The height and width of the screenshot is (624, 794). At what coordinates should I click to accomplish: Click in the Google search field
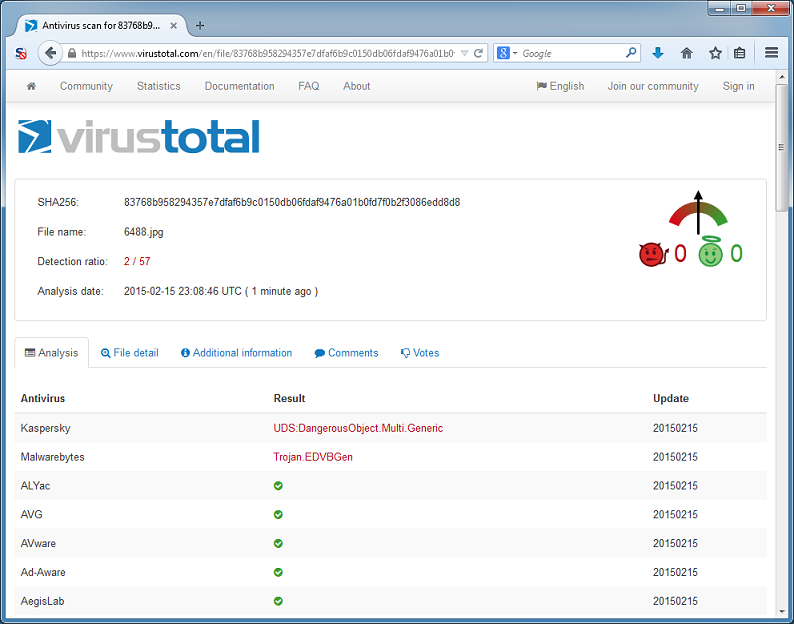click(x=570, y=53)
